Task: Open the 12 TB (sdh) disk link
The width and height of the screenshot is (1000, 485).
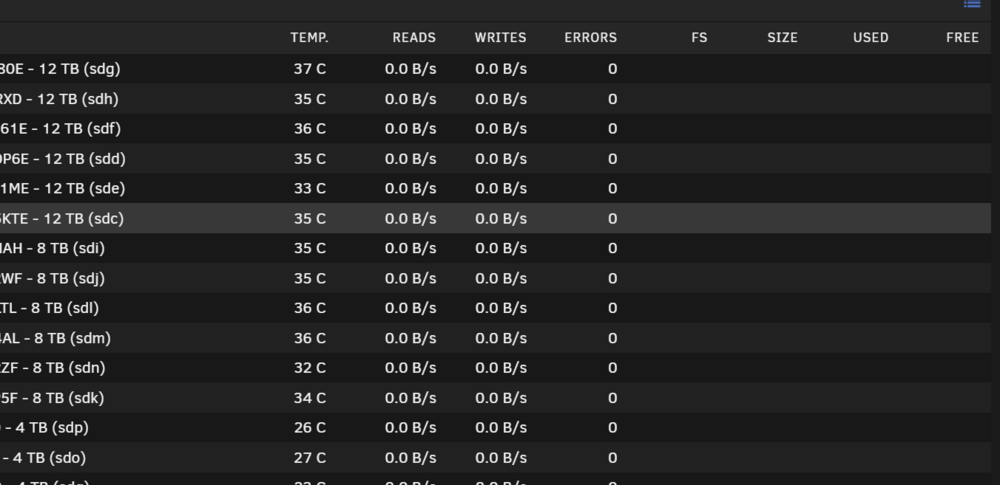Action: (x=59, y=99)
